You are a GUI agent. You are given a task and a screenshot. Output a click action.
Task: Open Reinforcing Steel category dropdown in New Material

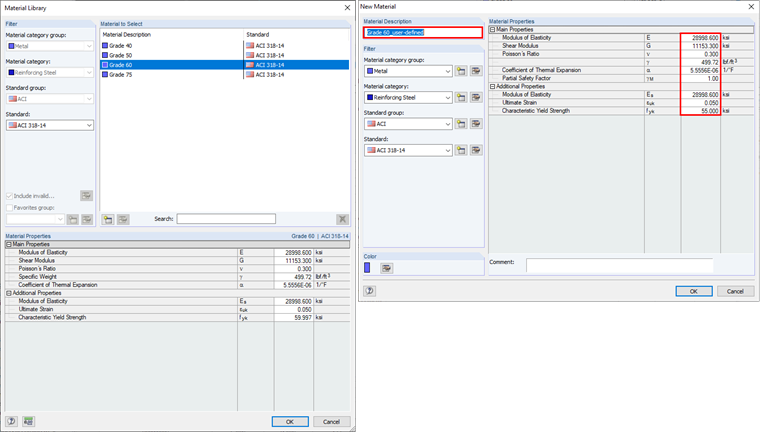(408, 97)
